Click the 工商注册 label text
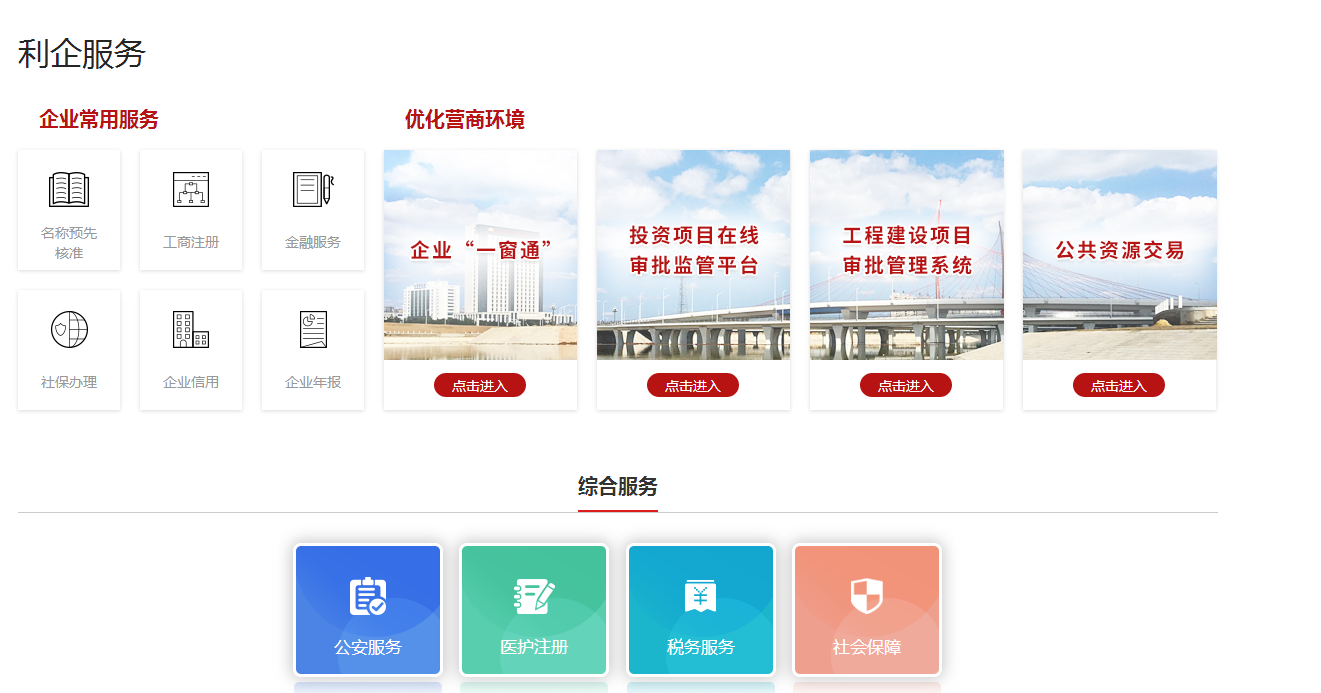Image resolution: width=1321 pixels, height=693 pixels. pos(191,242)
